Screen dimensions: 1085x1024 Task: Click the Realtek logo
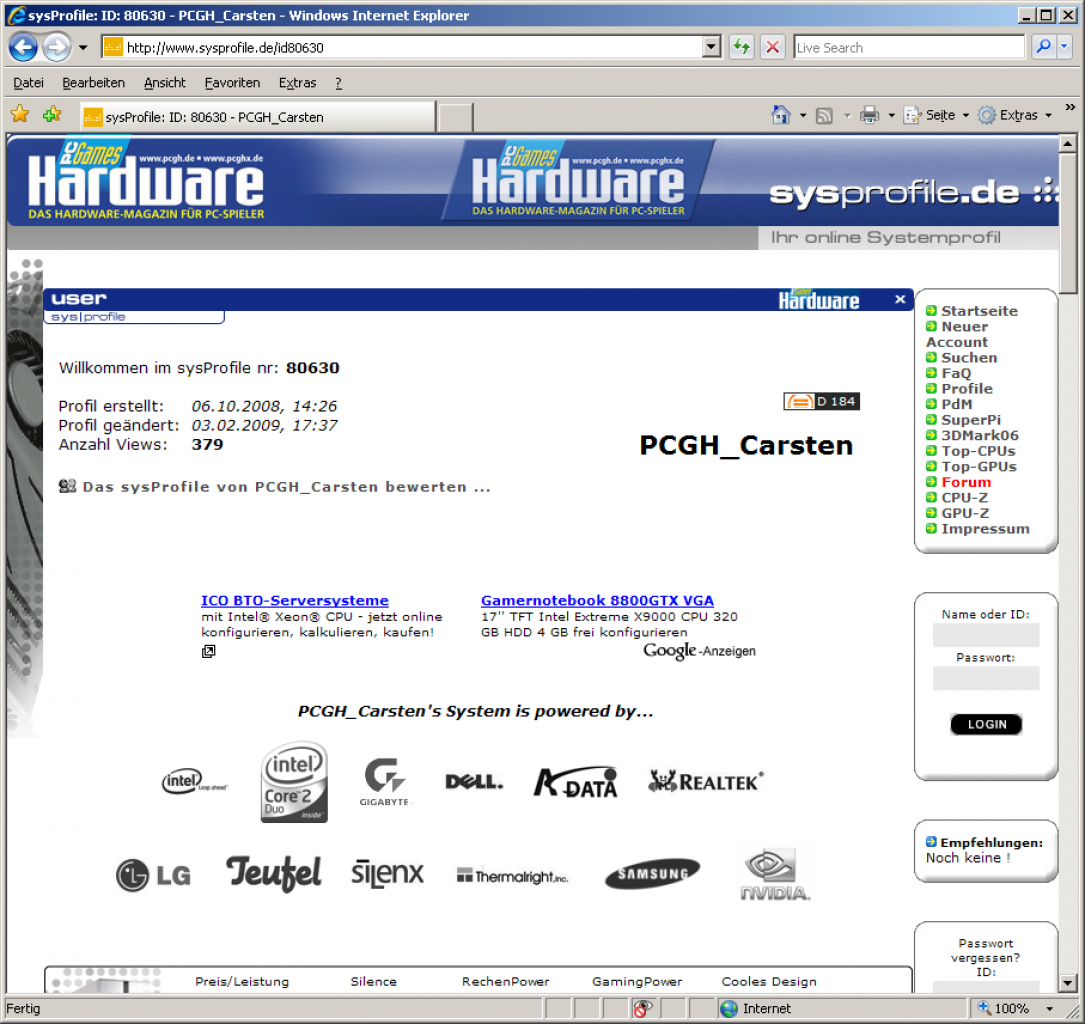706,782
